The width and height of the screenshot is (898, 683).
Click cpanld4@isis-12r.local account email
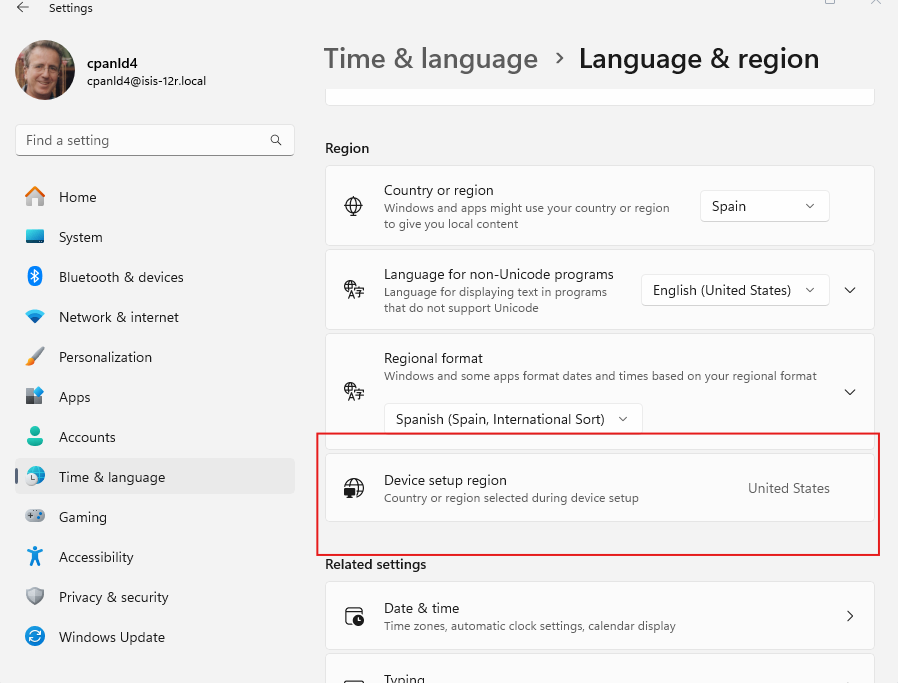click(x=147, y=81)
